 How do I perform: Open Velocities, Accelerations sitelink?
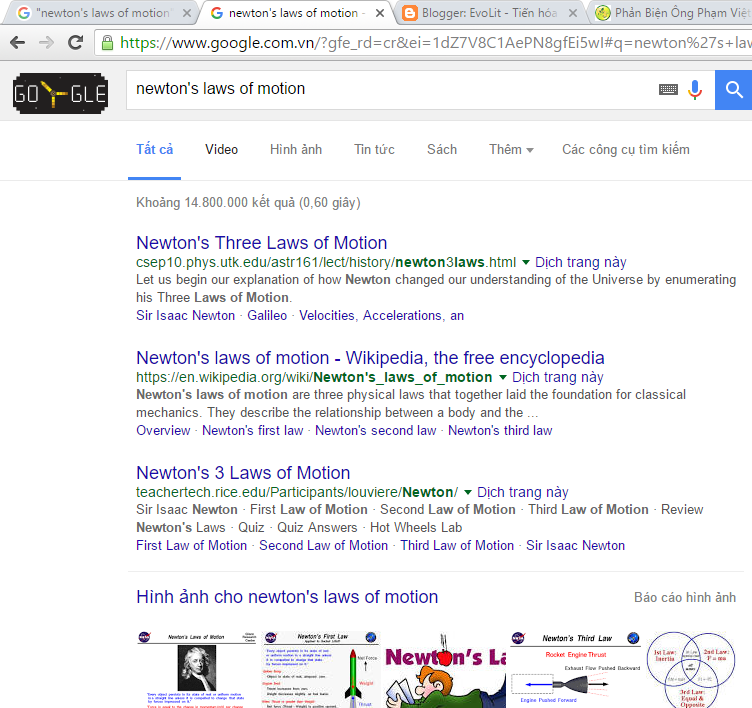382,316
